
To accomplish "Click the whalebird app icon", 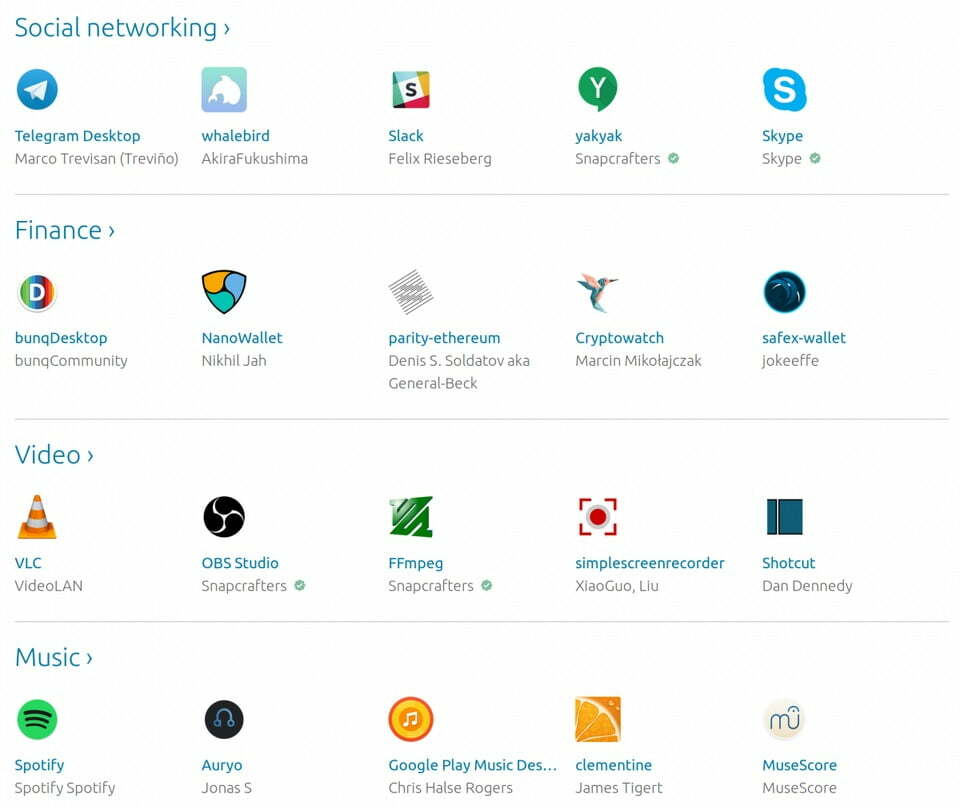I will pyautogui.click(x=224, y=89).
